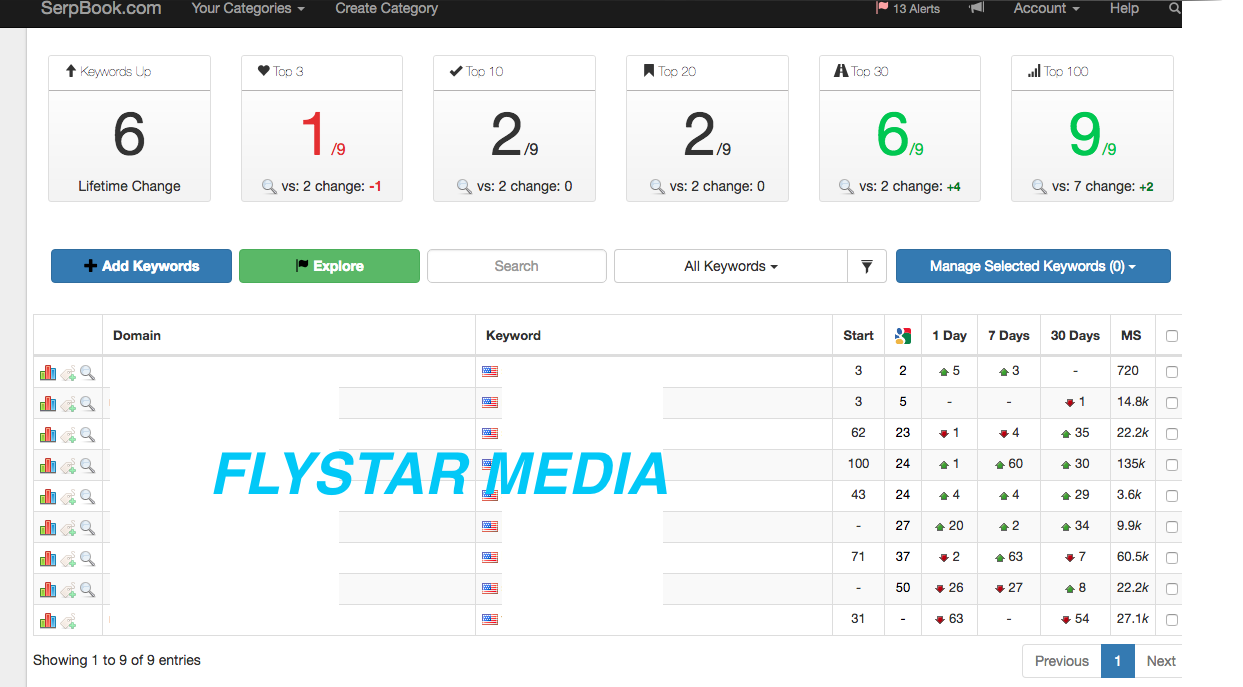Sort by the 30 Days column header
The image size is (1243, 687).
pos(1075,336)
